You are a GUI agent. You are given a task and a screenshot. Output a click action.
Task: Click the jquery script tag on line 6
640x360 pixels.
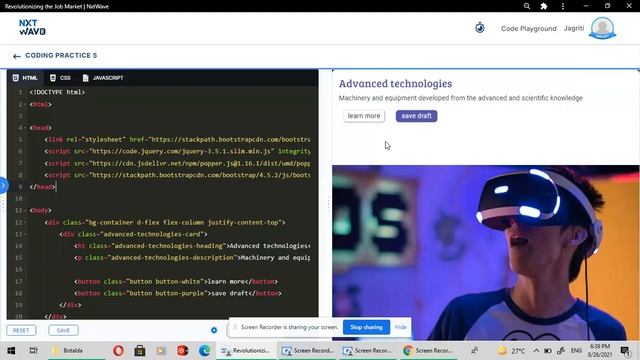(178, 151)
